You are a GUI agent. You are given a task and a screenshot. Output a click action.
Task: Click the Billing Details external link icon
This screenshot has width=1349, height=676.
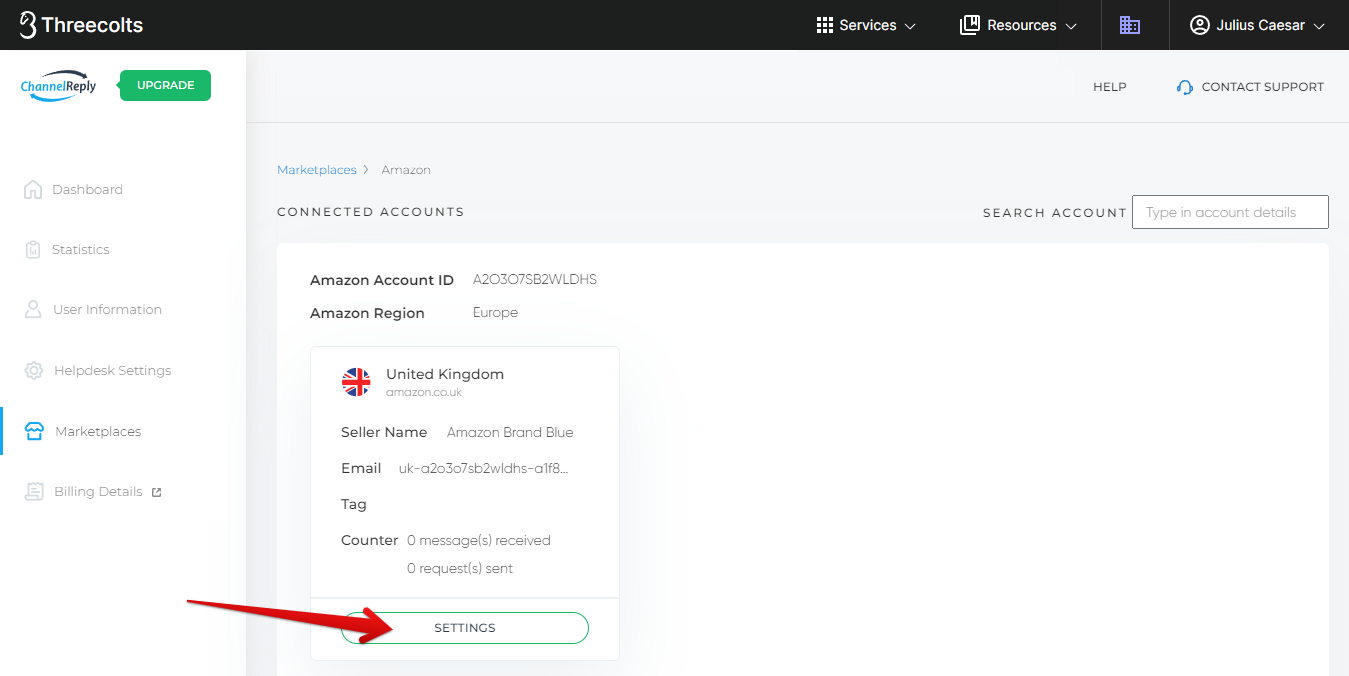point(156,492)
